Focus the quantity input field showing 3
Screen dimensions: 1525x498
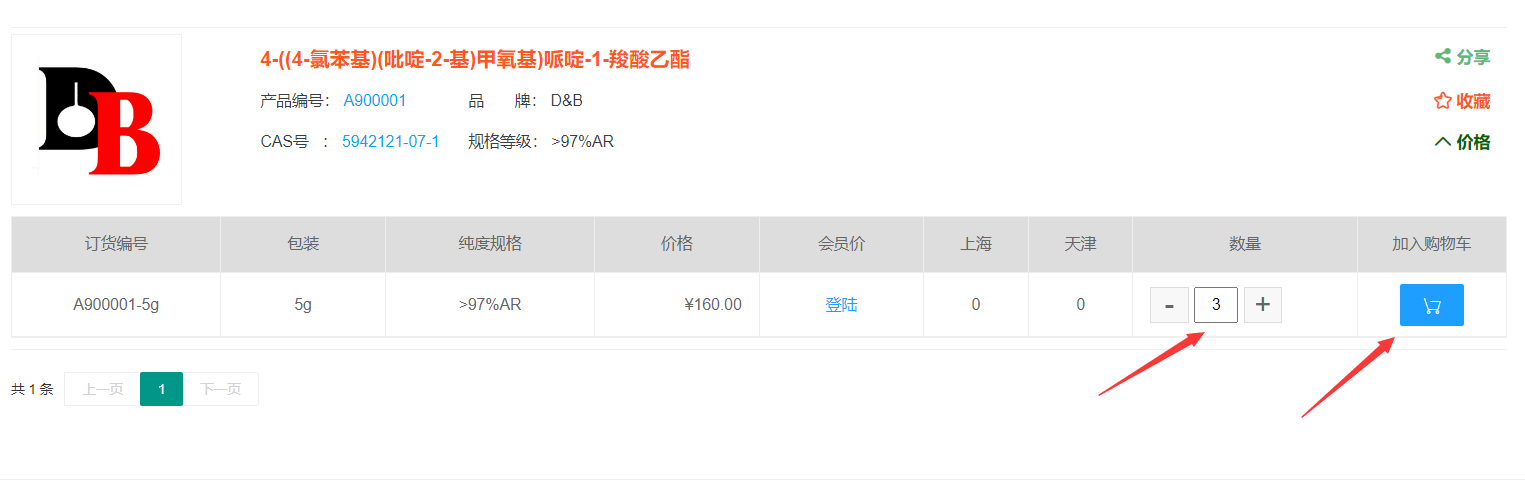(1216, 305)
